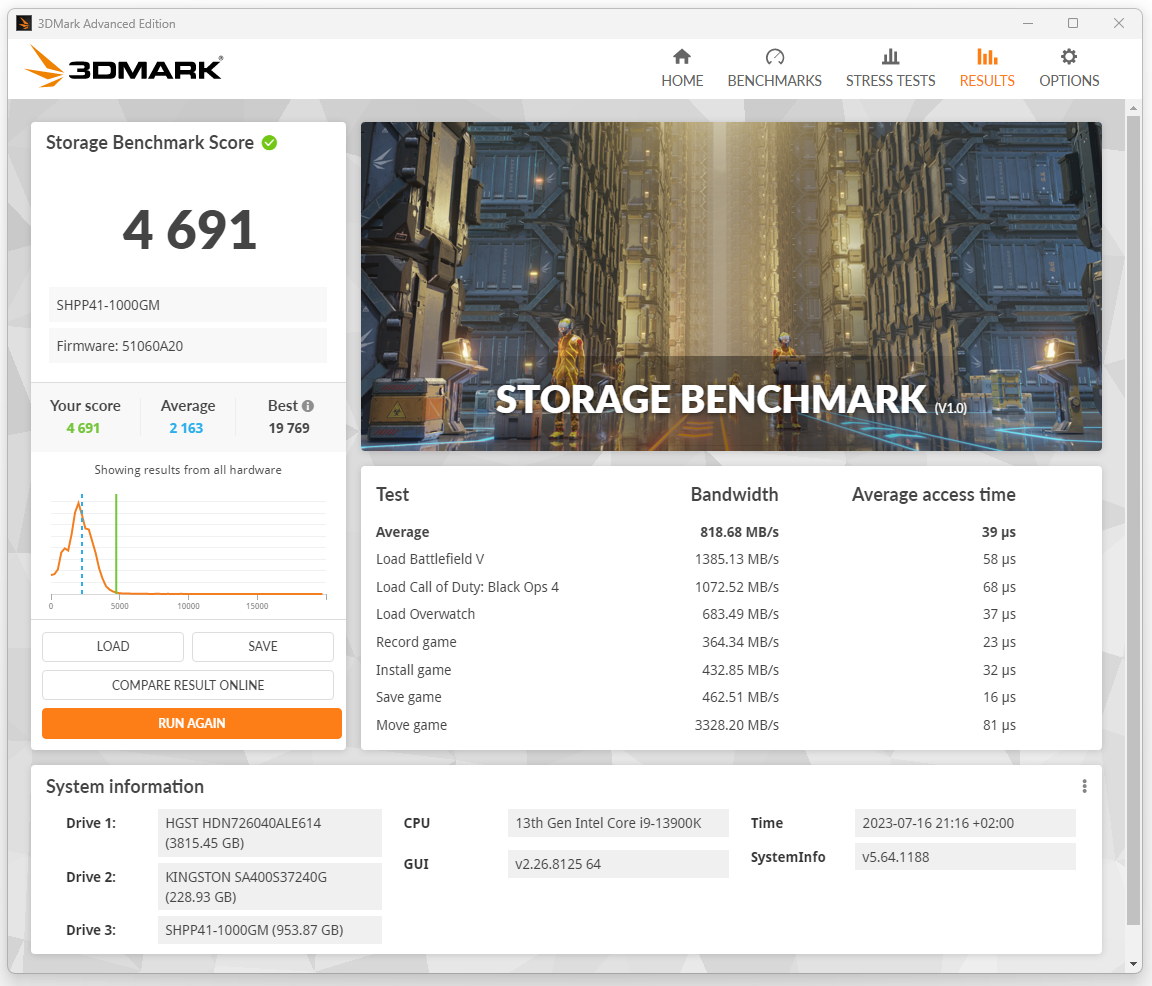
Task: Click the SHPP41-1000GM device name field
Action: click(x=188, y=305)
